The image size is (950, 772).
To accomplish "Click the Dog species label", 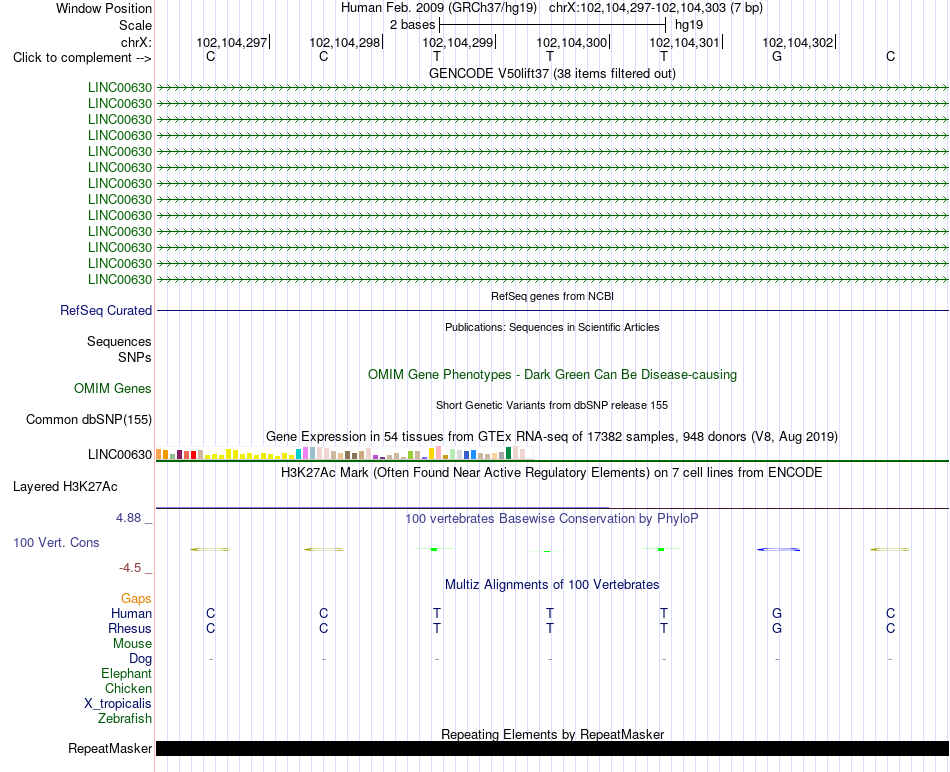I will [140, 659].
